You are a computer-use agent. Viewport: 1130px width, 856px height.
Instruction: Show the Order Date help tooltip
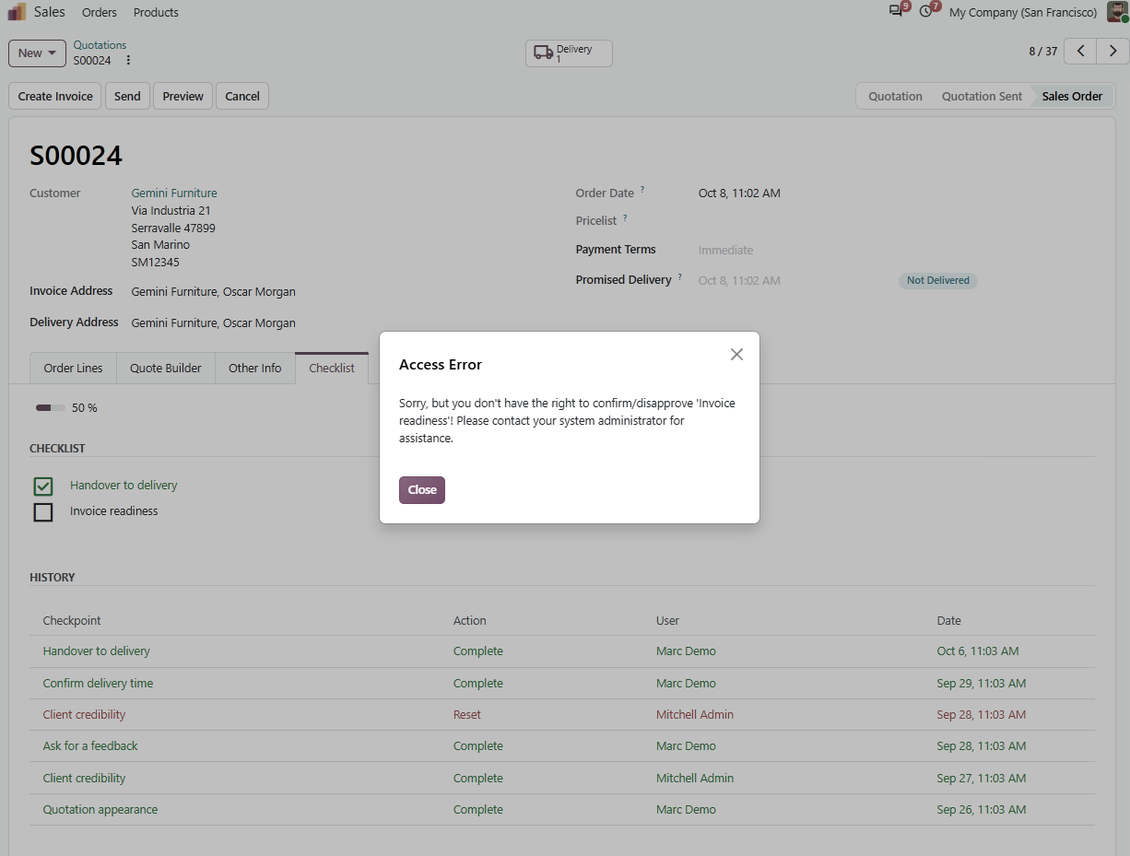(x=642, y=190)
